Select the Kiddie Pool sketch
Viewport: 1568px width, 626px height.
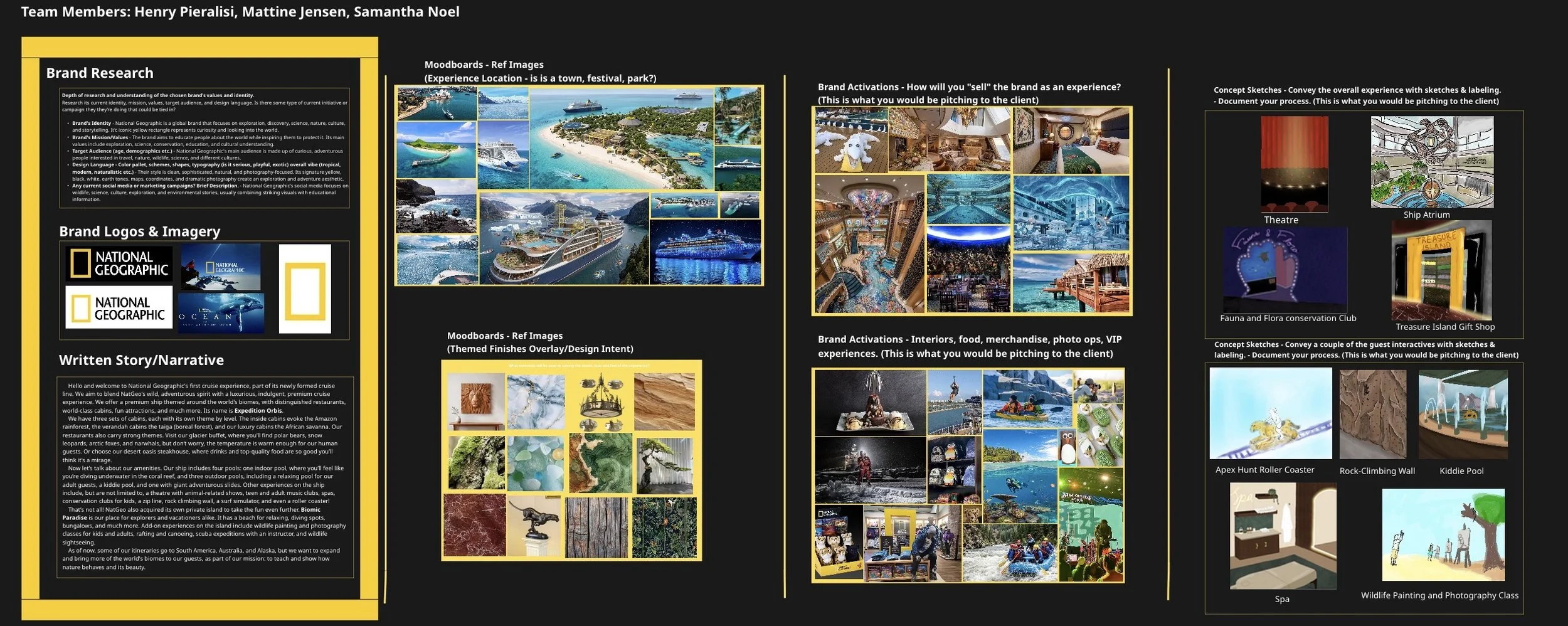(1463, 414)
